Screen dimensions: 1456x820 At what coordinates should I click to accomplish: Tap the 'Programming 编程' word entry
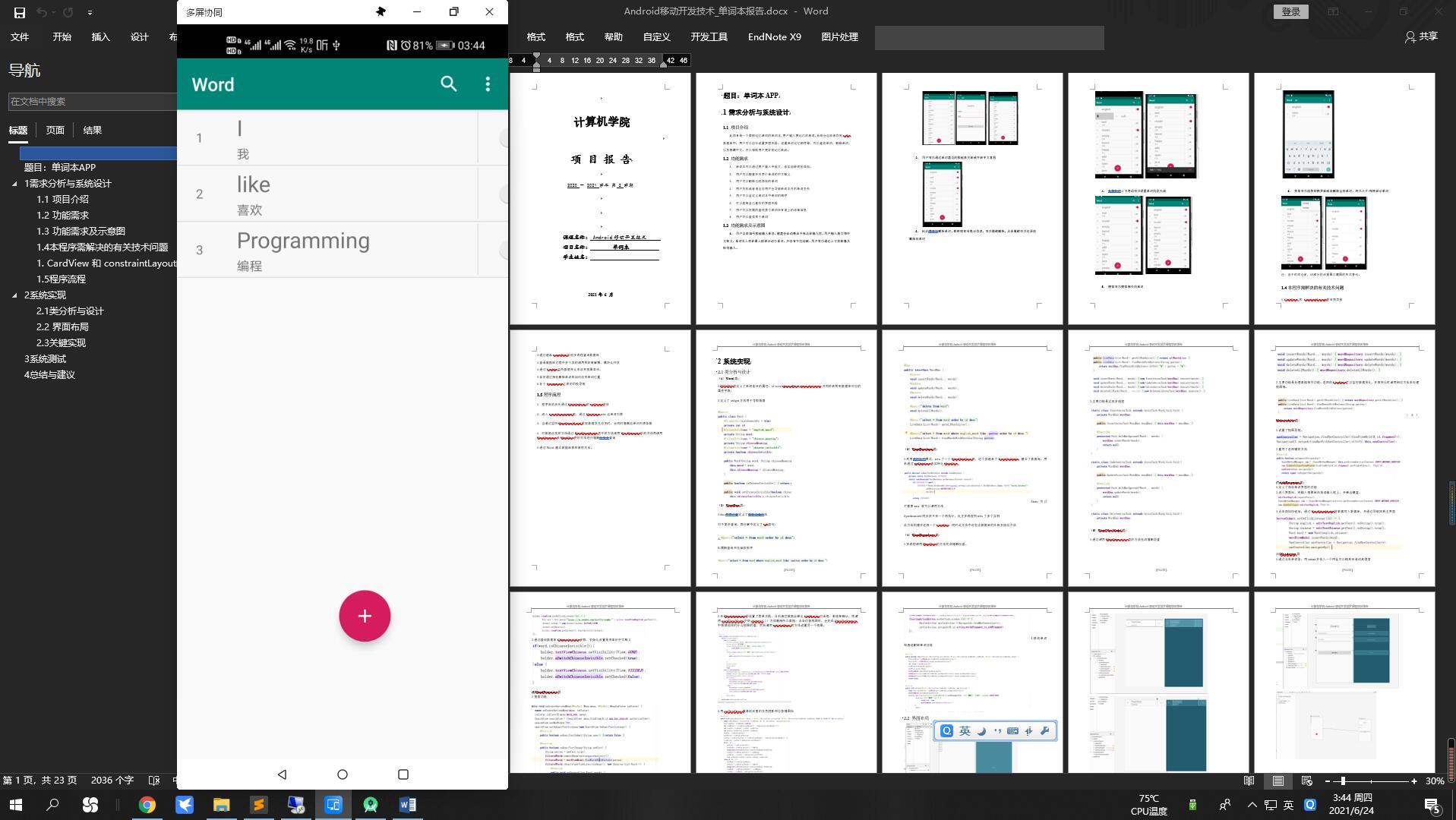click(x=343, y=250)
